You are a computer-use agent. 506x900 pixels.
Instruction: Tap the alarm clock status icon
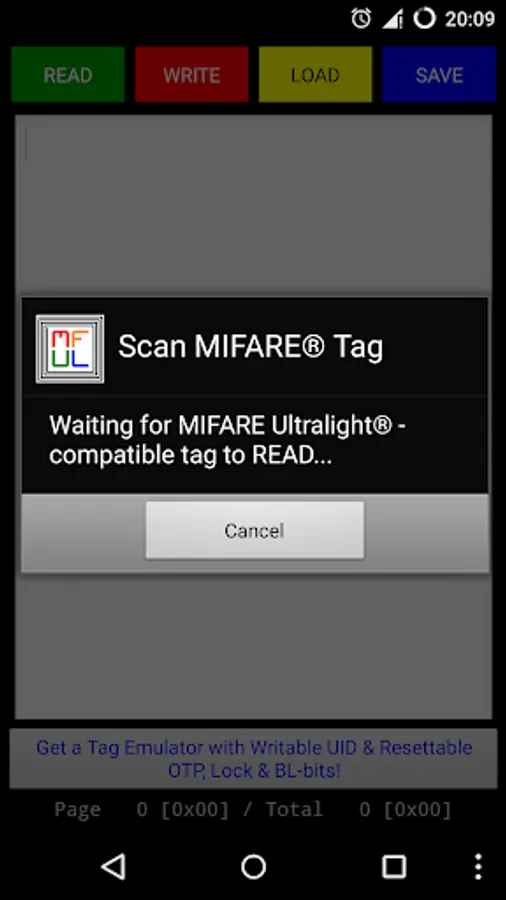pos(361,19)
